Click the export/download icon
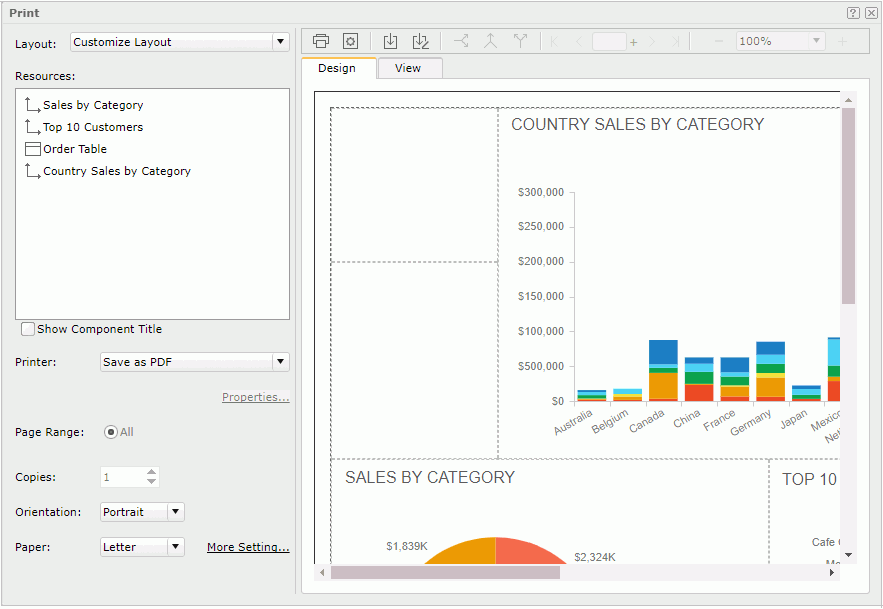This screenshot has height=609, width=883. [x=390, y=41]
